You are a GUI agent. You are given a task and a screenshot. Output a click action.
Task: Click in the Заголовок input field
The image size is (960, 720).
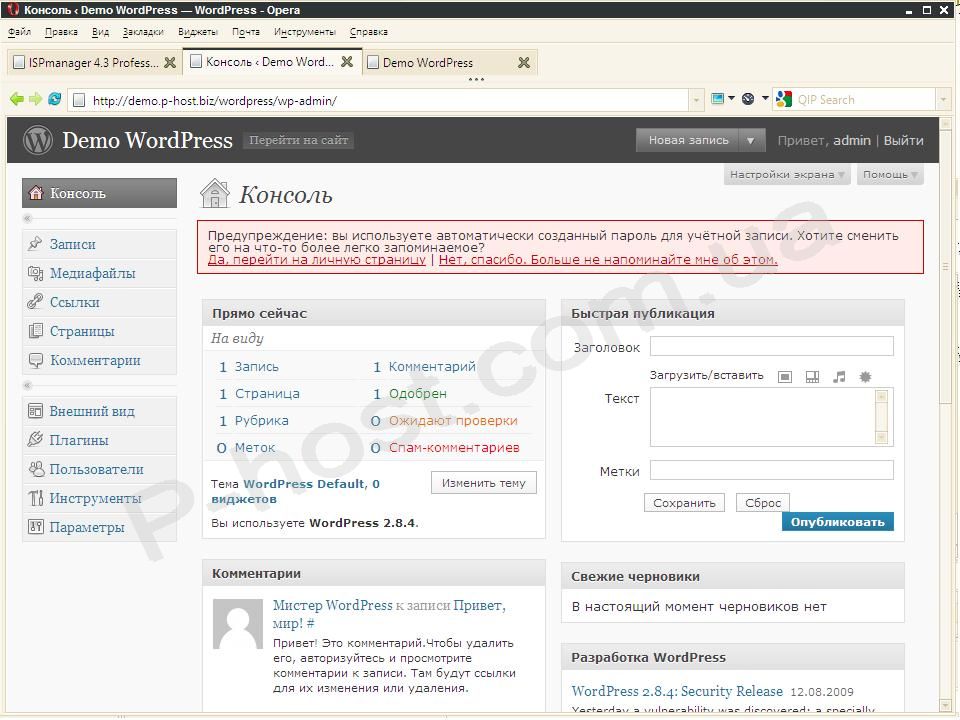coord(771,346)
